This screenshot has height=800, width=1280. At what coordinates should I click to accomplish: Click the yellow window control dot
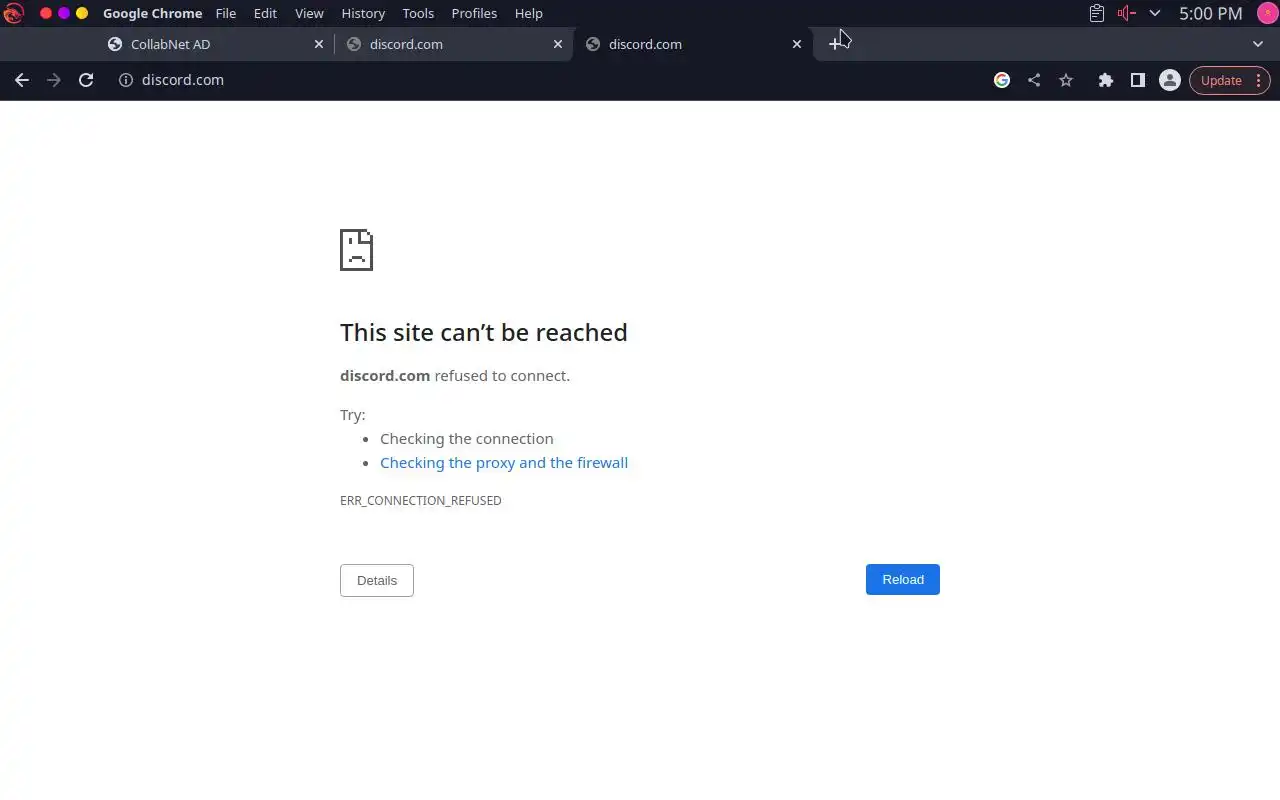(82, 13)
